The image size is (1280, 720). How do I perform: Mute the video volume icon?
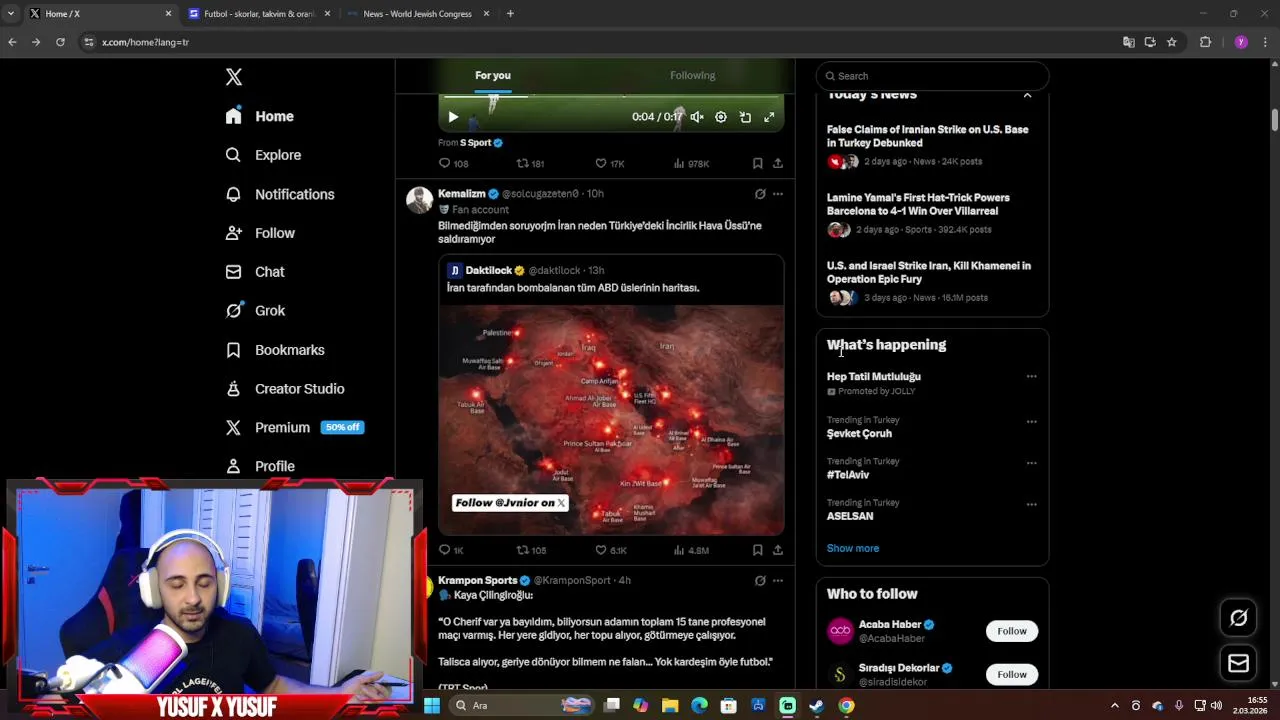(x=697, y=117)
